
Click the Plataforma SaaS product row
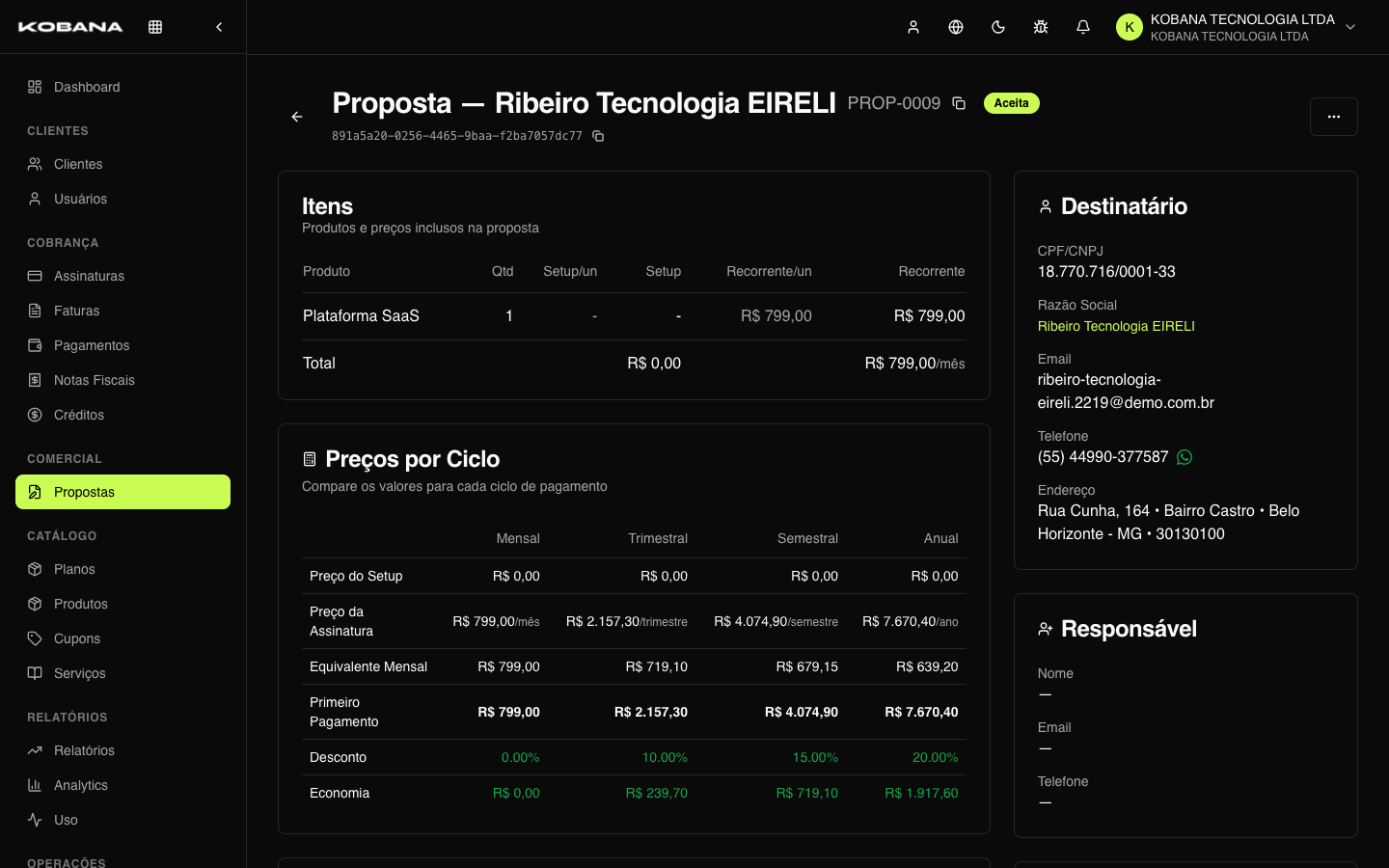point(634,316)
